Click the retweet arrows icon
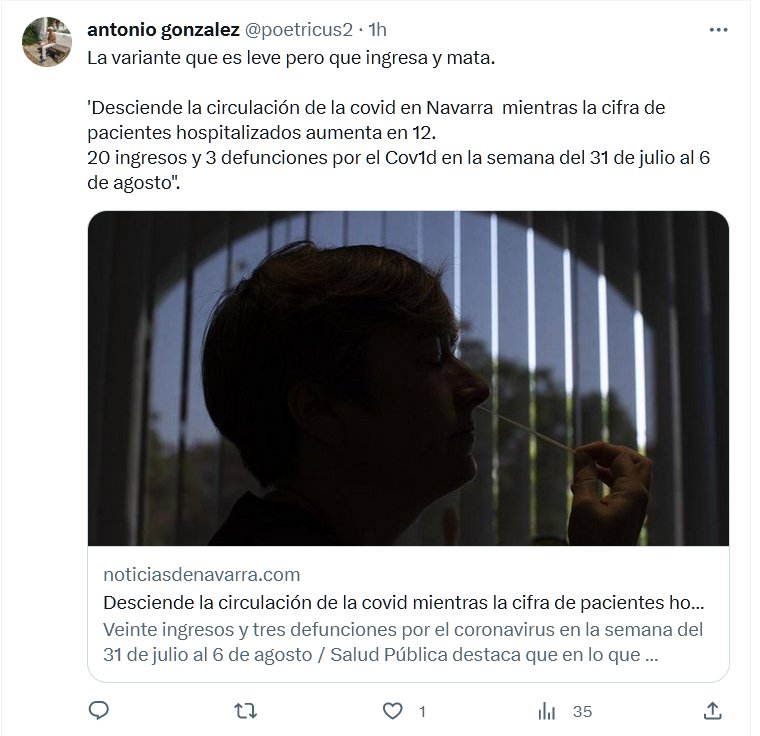This screenshot has height=736, width=760. tap(246, 711)
